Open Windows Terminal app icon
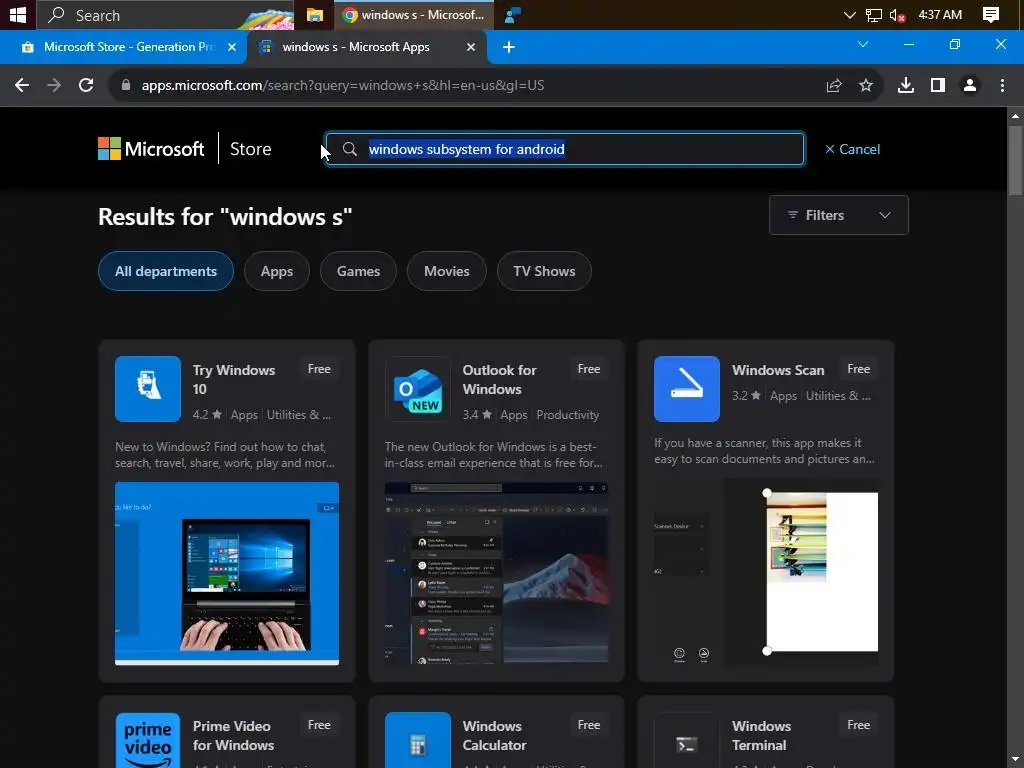 click(687, 741)
